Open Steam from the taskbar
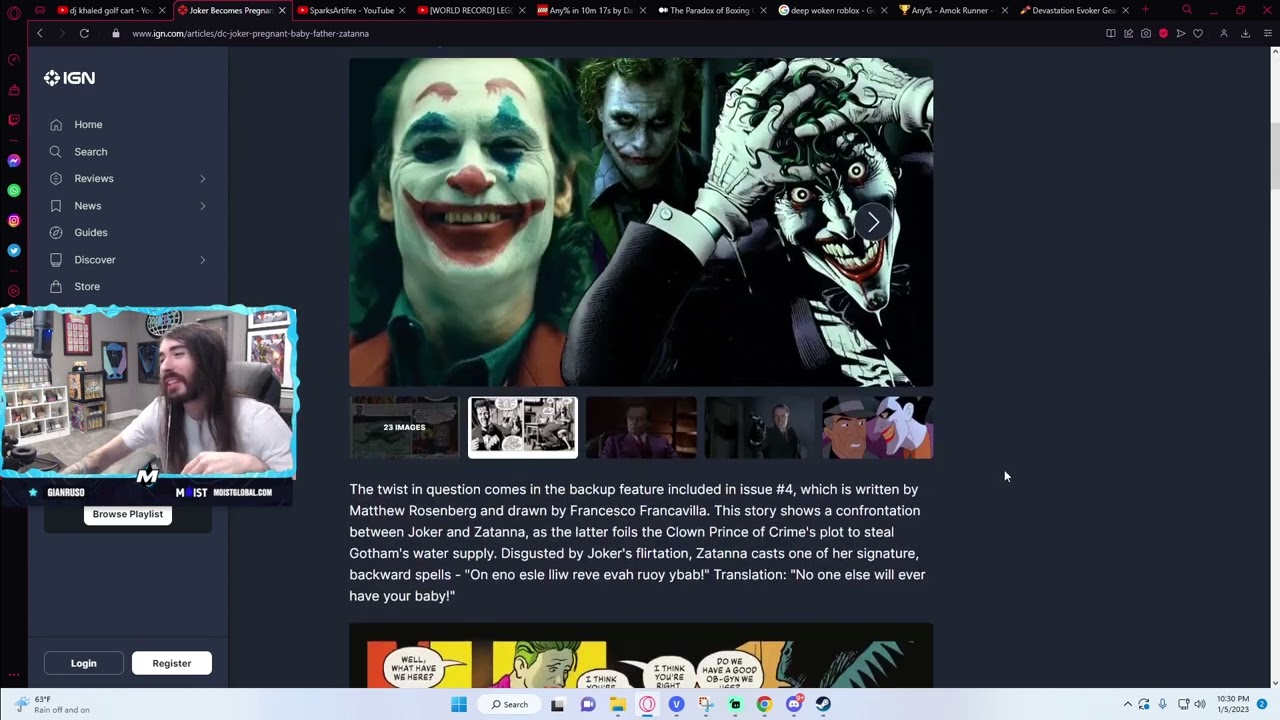 (823, 704)
